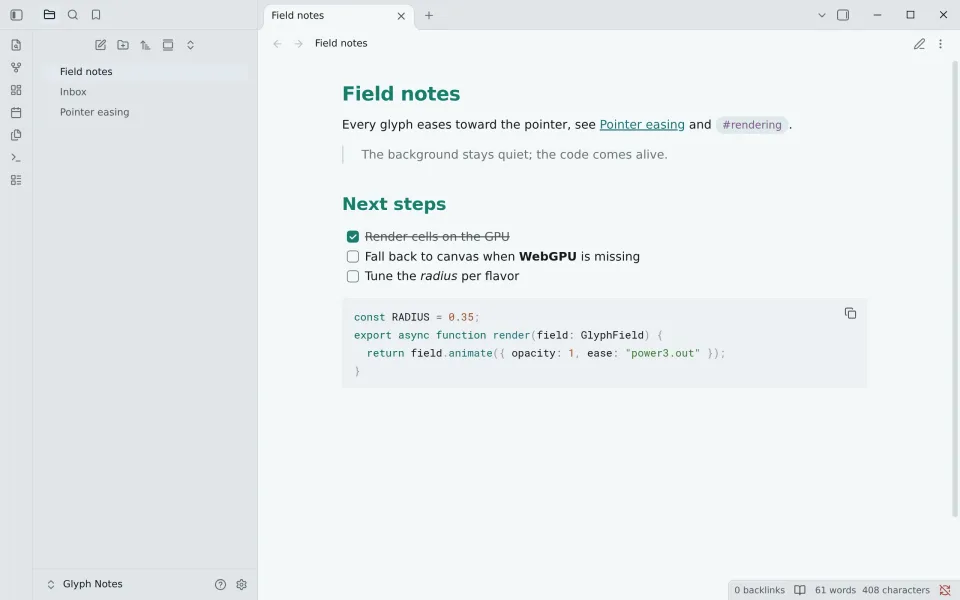Open the tab list dropdown chevron

click(x=822, y=15)
